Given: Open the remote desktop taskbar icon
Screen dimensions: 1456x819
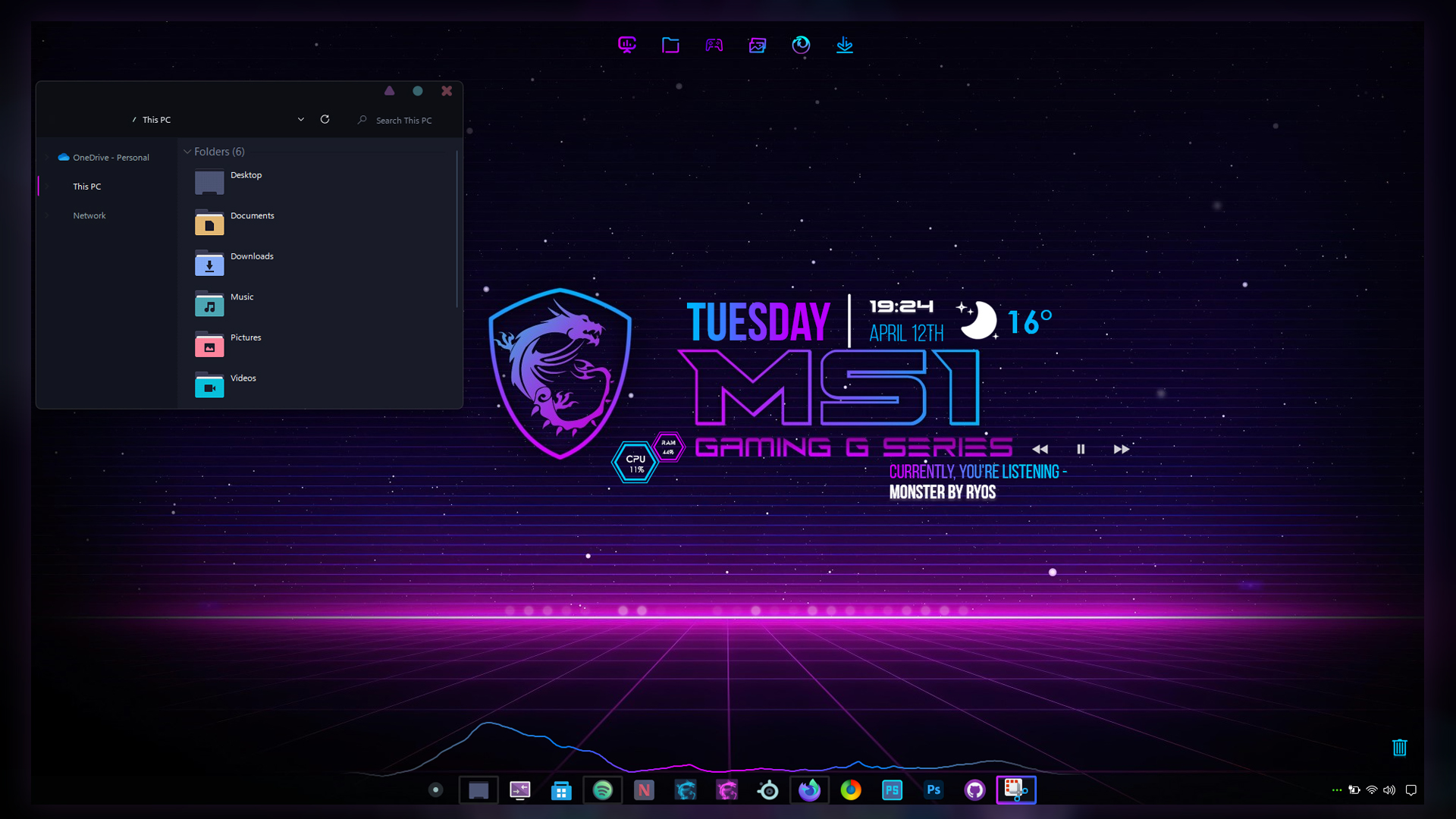Looking at the screenshot, I should [520, 790].
